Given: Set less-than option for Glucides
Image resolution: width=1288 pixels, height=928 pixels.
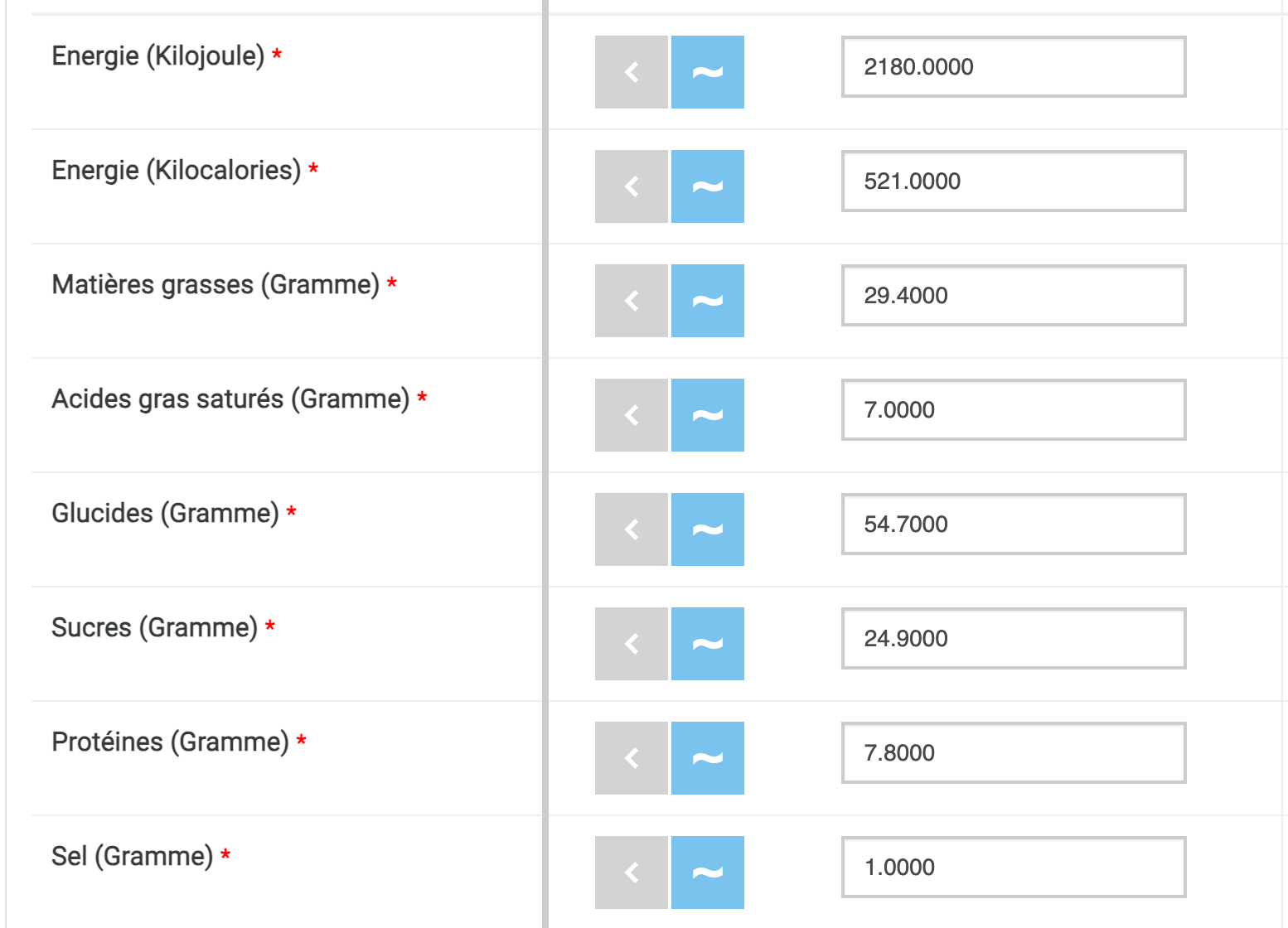Looking at the screenshot, I should 632,529.
